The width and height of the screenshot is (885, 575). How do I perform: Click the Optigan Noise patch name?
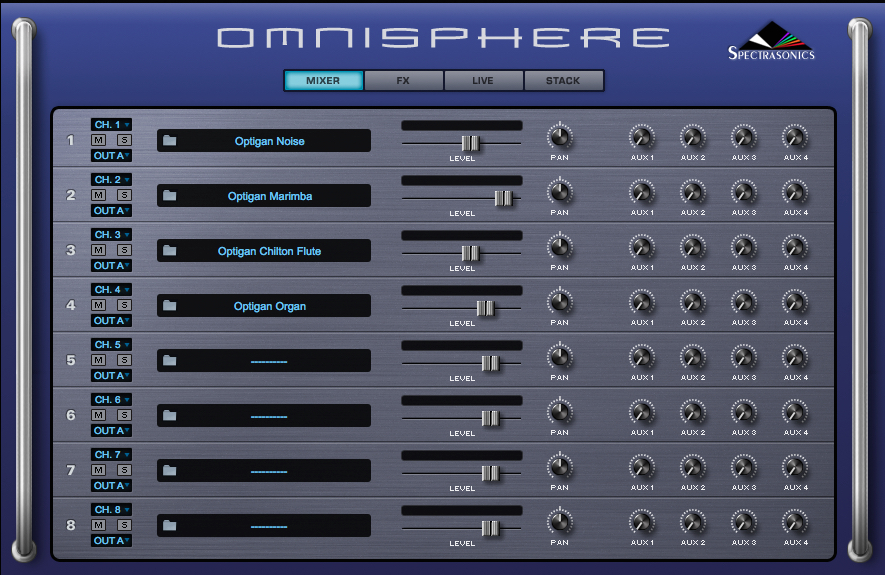[x=270, y=141]
